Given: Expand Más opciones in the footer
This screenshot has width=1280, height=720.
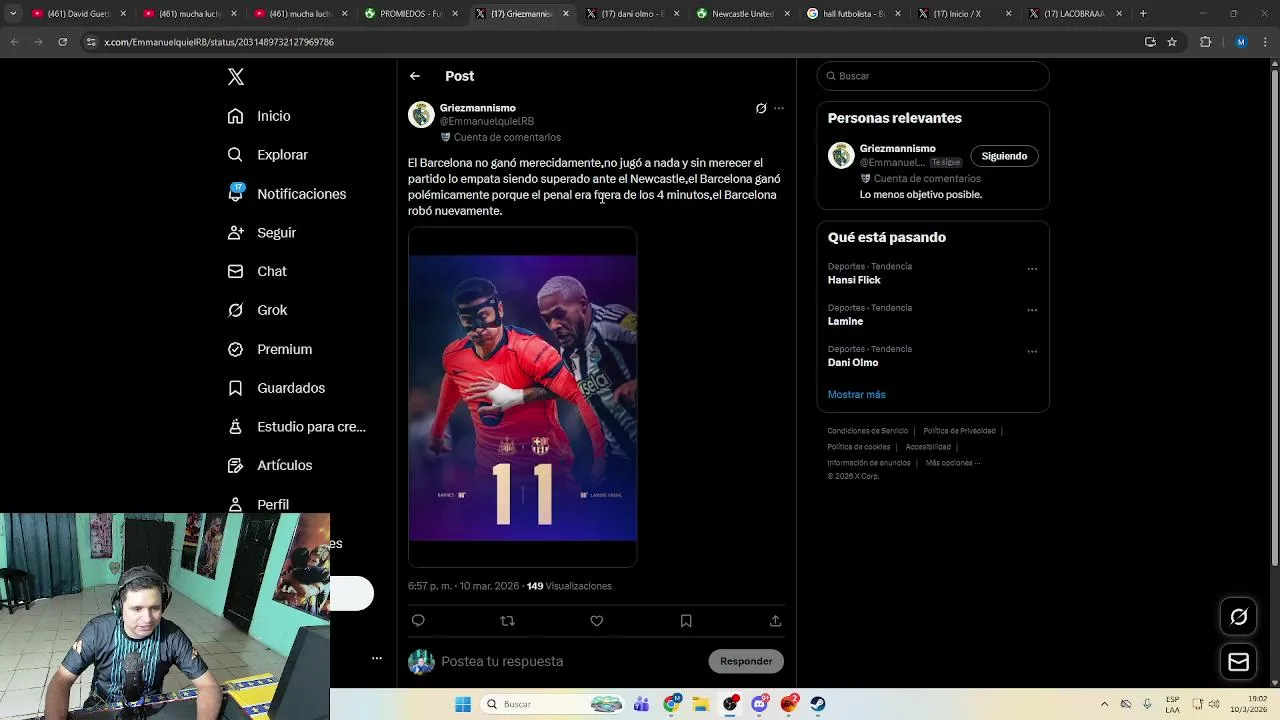Looking at the screenshot, I should point(953,463).
